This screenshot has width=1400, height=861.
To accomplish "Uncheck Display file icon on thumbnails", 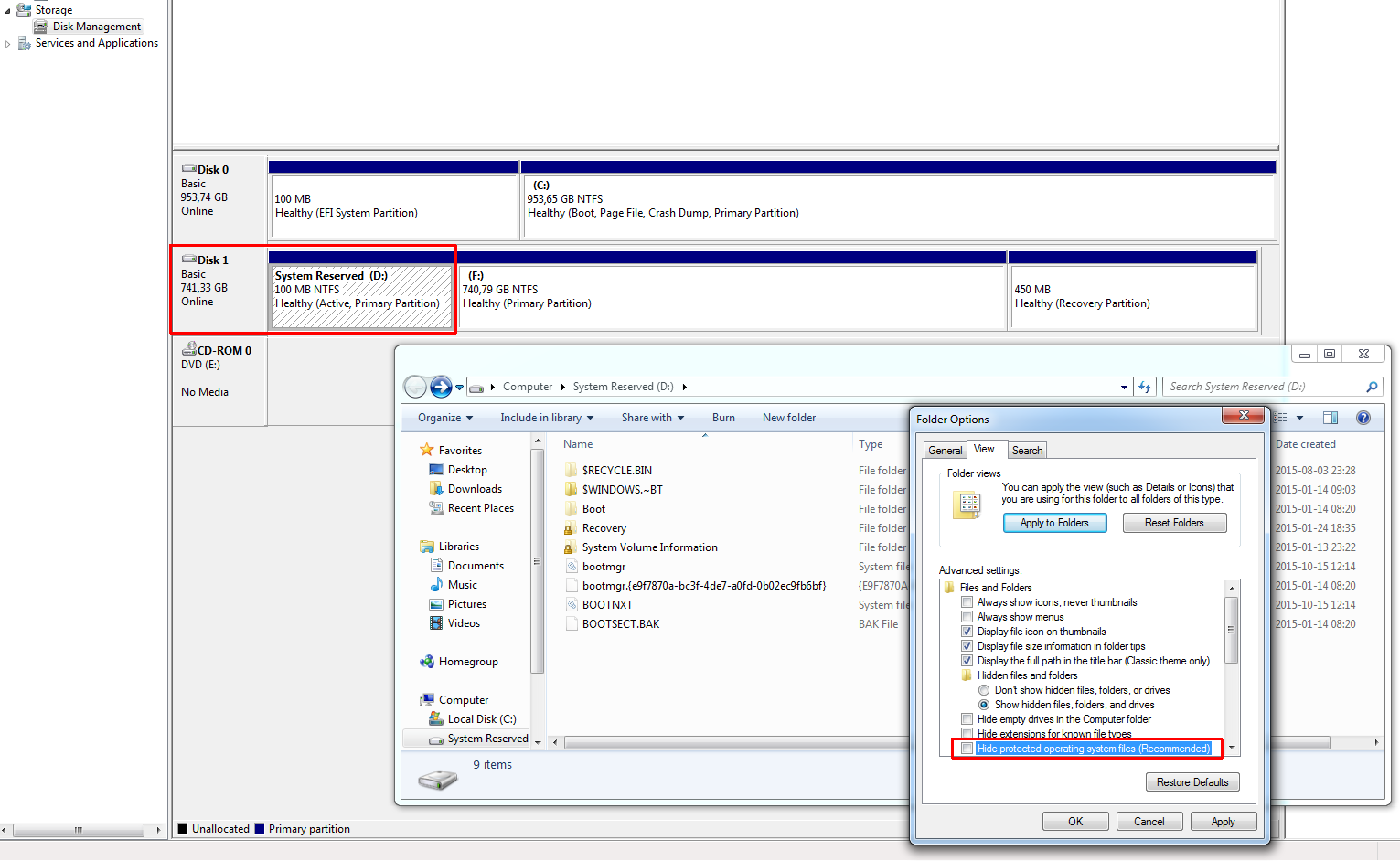I will [x=967, y=632].
